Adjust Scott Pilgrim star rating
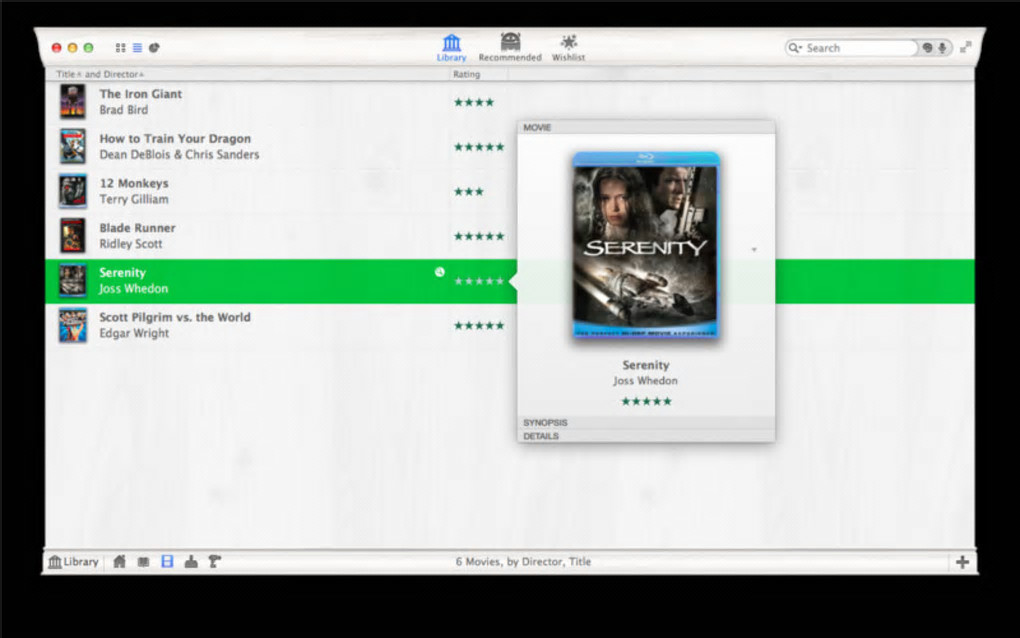 (x=479, y=325)
